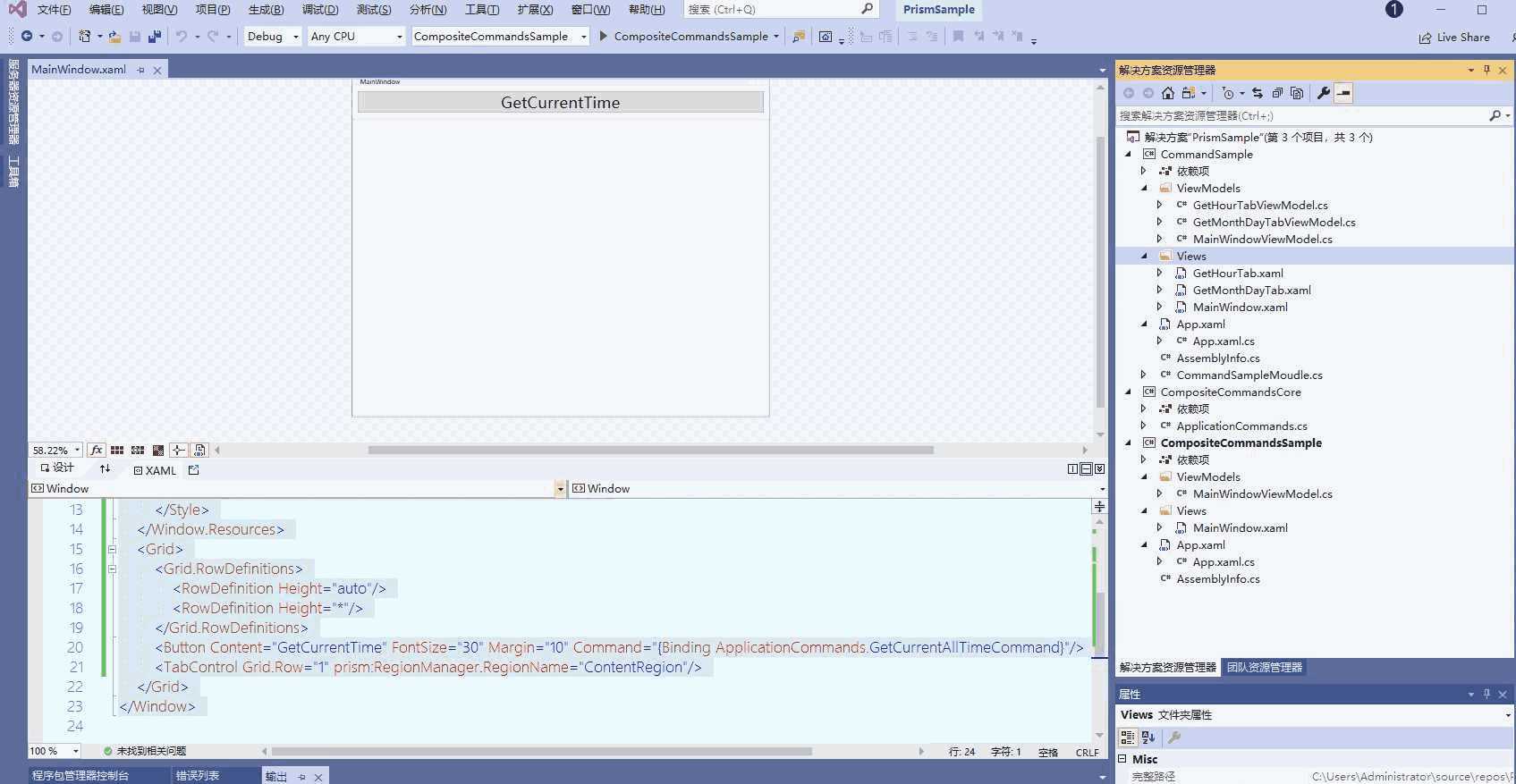The height and width of the screenshot is (784, 1516).
Task: Toggle Show snap grid icon in designer
Action: pyautogui.click(x=117, y=450)
